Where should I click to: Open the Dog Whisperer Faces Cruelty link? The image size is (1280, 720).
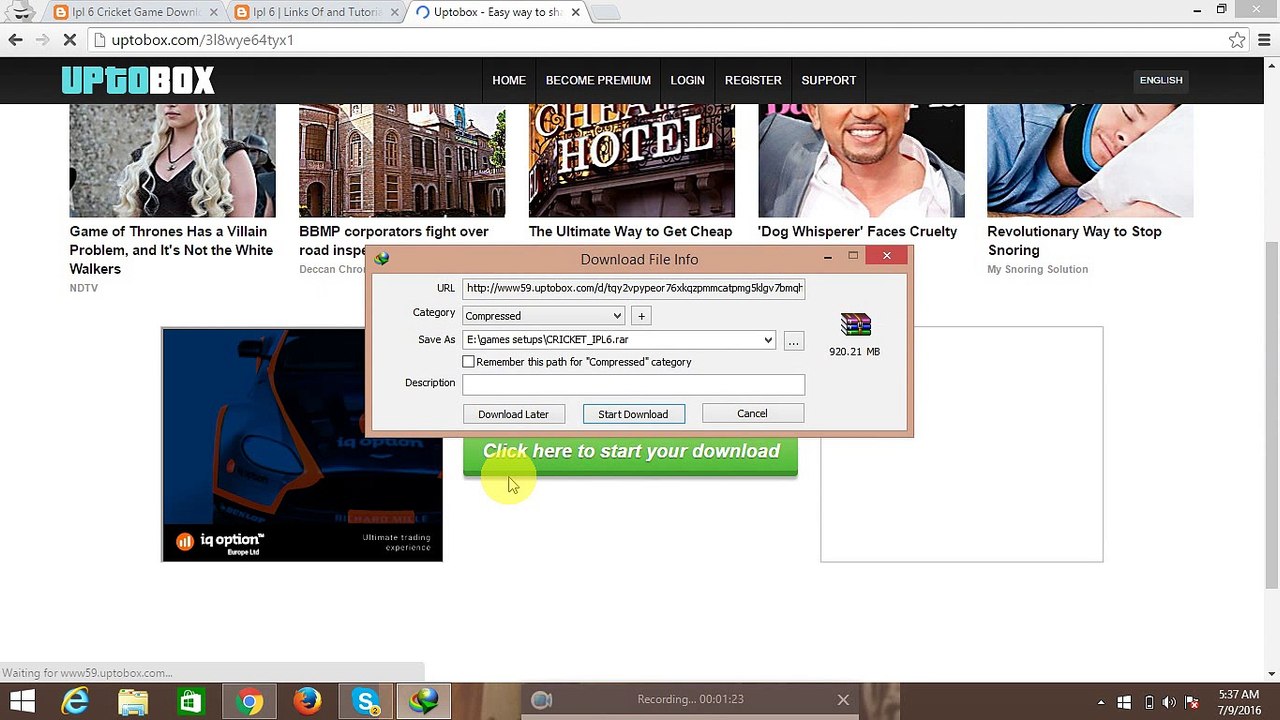click(x=857, y=232)
